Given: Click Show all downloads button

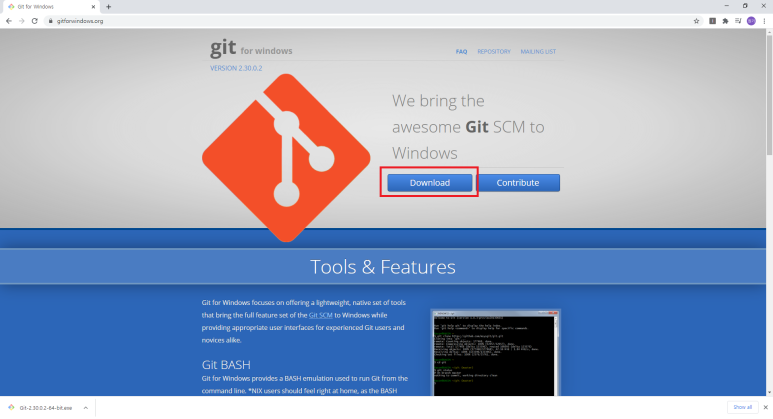Looking at the screenshot, I should 742,407.
